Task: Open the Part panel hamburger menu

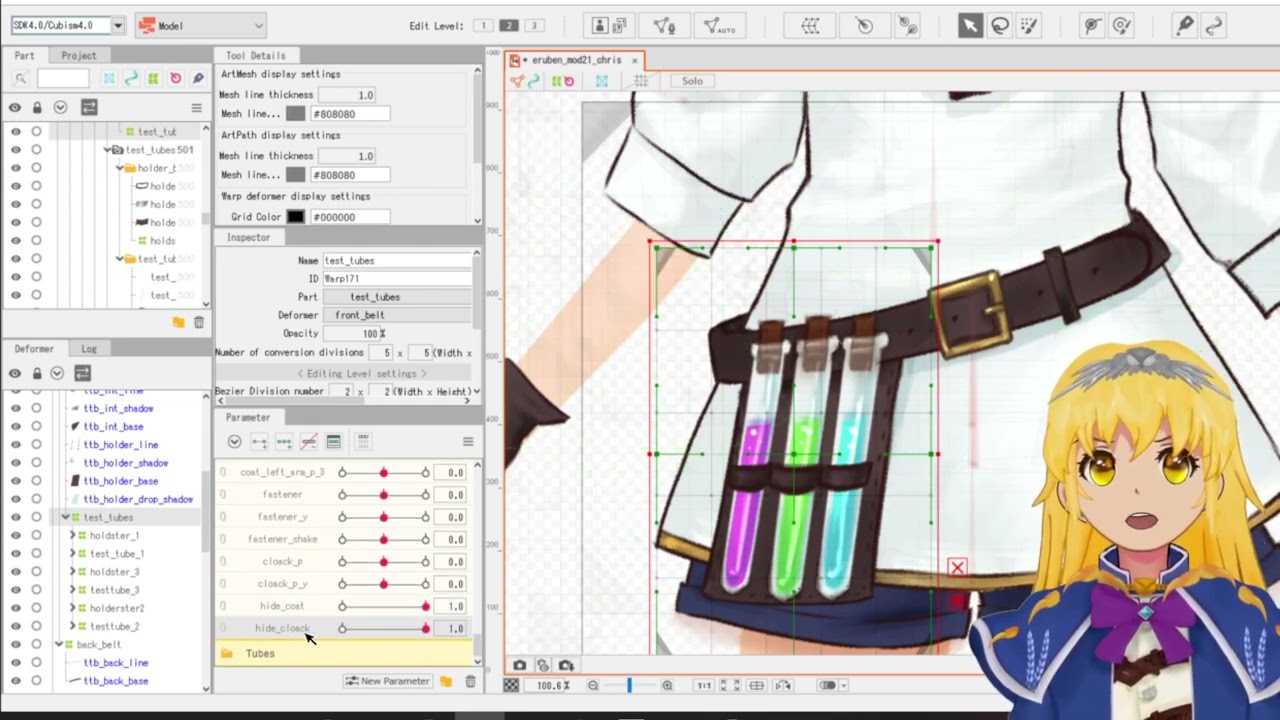Action: pyautogui.click(x=196, y=107)
